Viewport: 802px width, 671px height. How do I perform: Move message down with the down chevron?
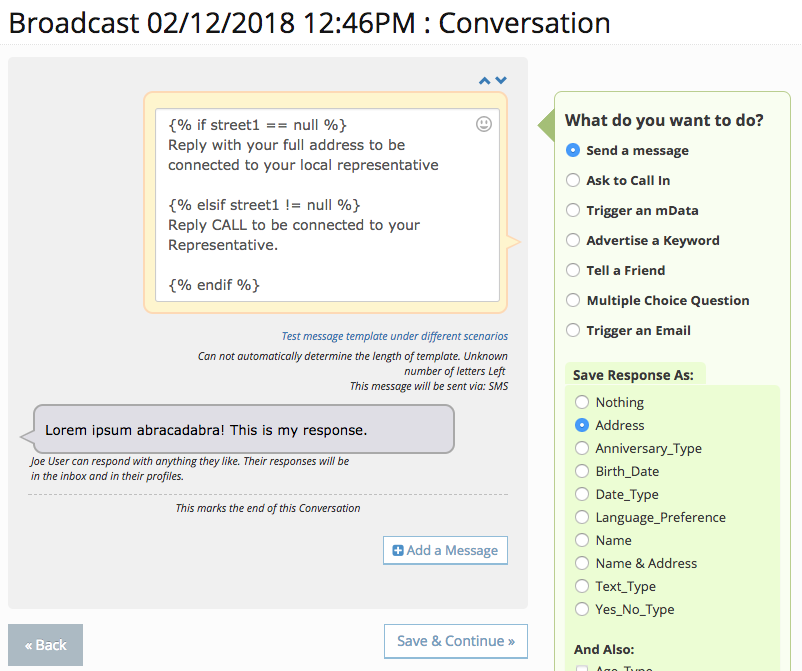501,80
